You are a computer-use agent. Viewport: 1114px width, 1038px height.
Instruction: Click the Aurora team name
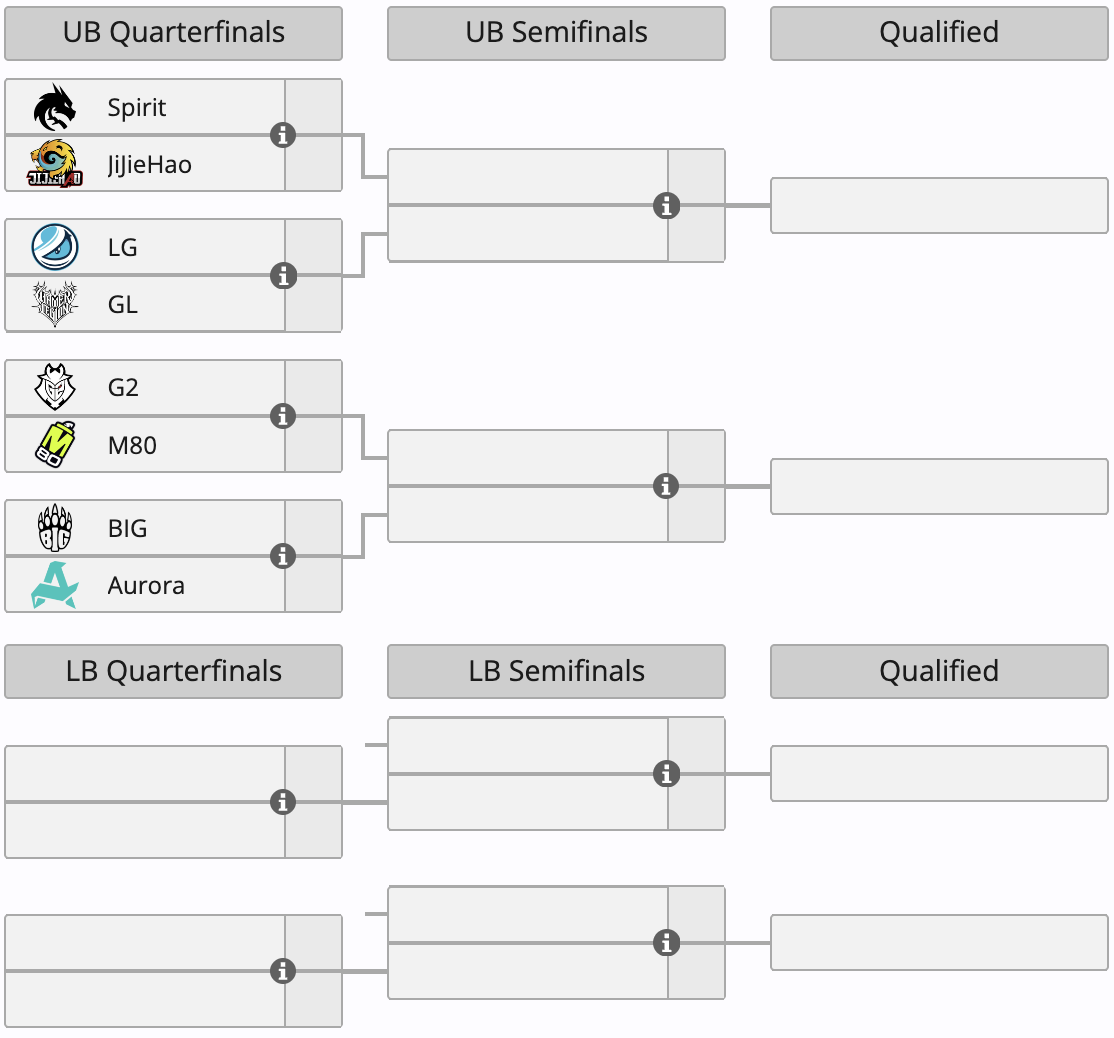point(146,585)
